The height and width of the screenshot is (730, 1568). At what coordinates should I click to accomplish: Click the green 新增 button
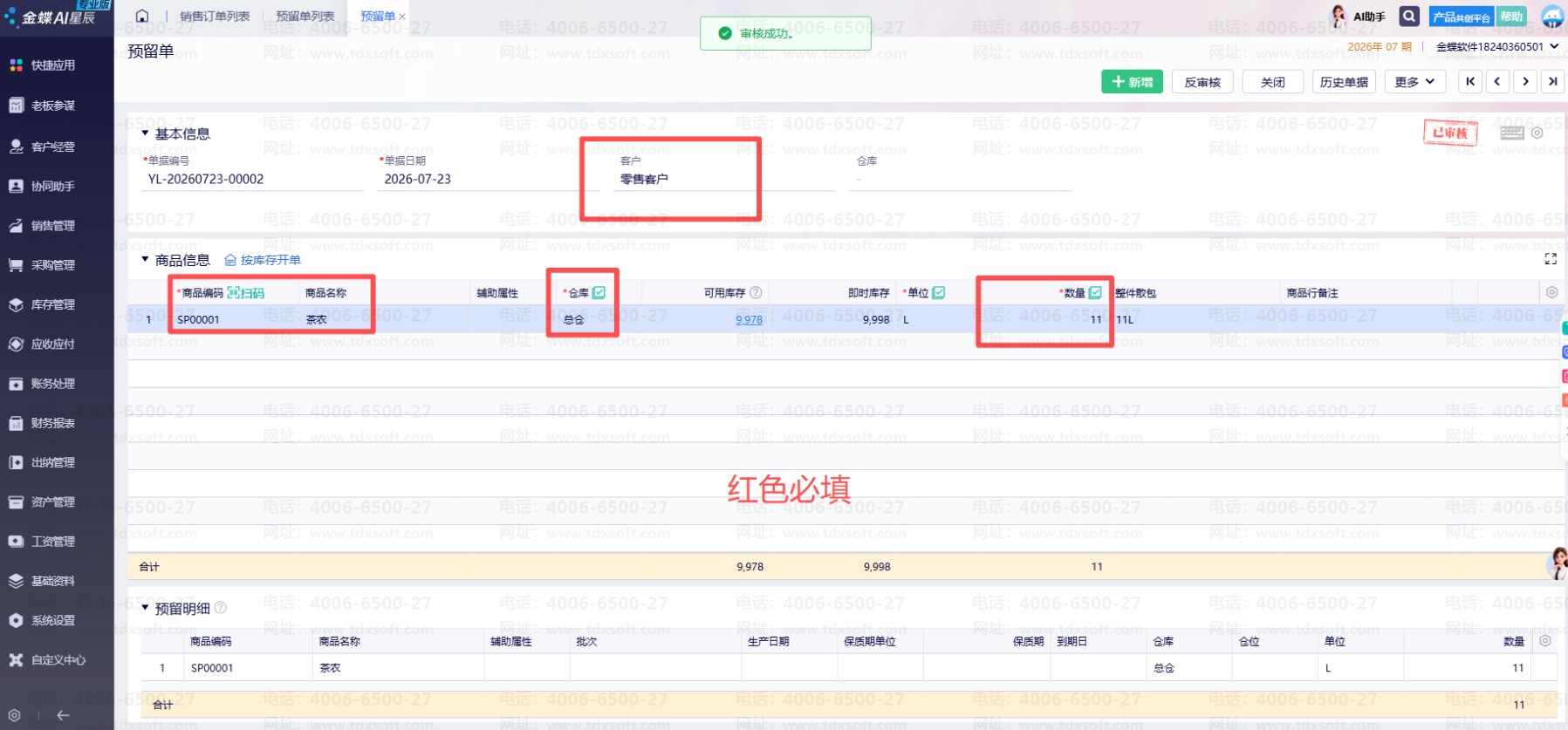[x=1132, y=82]
